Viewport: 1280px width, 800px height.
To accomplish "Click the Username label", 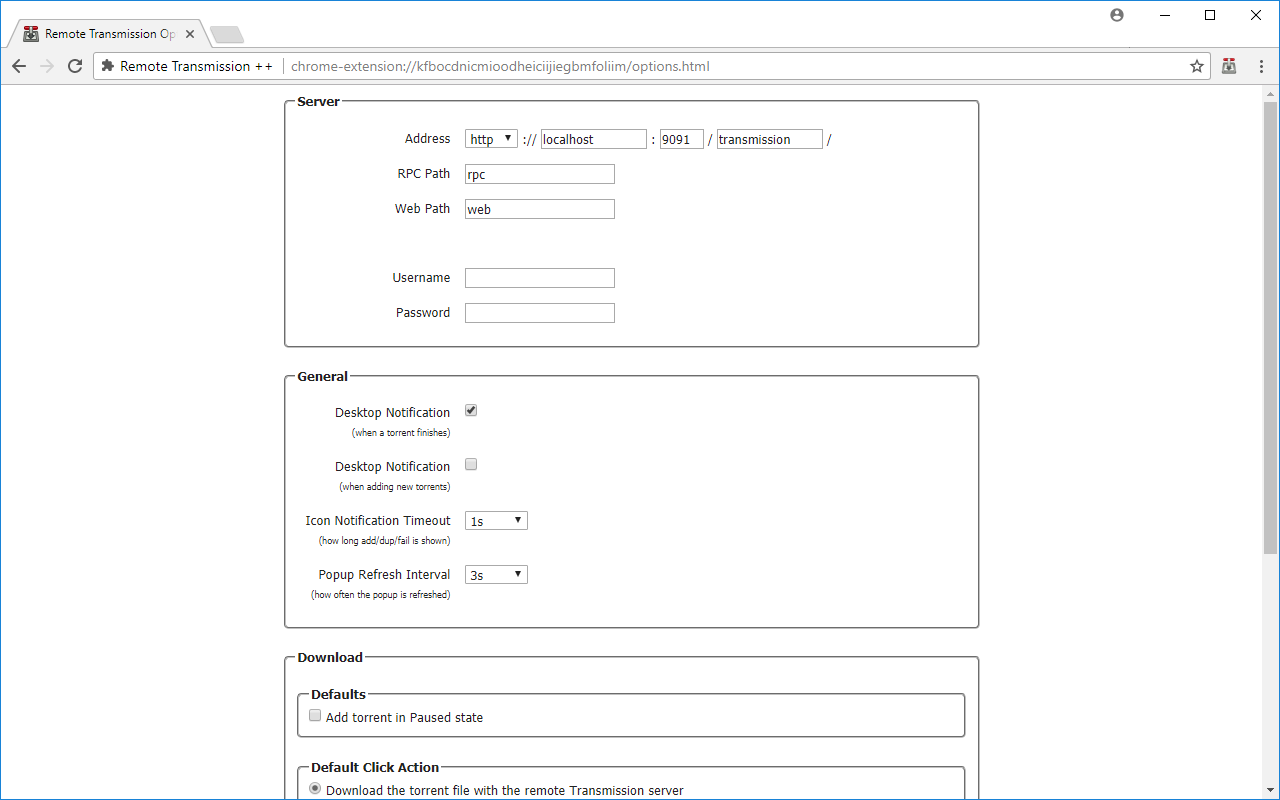I will point(422,278).
